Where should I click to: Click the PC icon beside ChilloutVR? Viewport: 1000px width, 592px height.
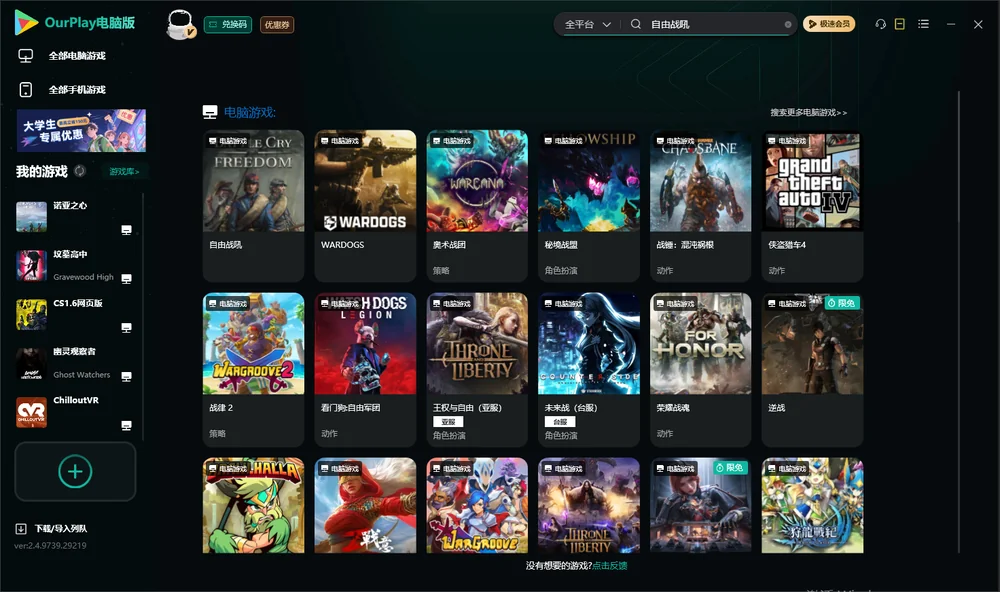[x=126, y=425]
